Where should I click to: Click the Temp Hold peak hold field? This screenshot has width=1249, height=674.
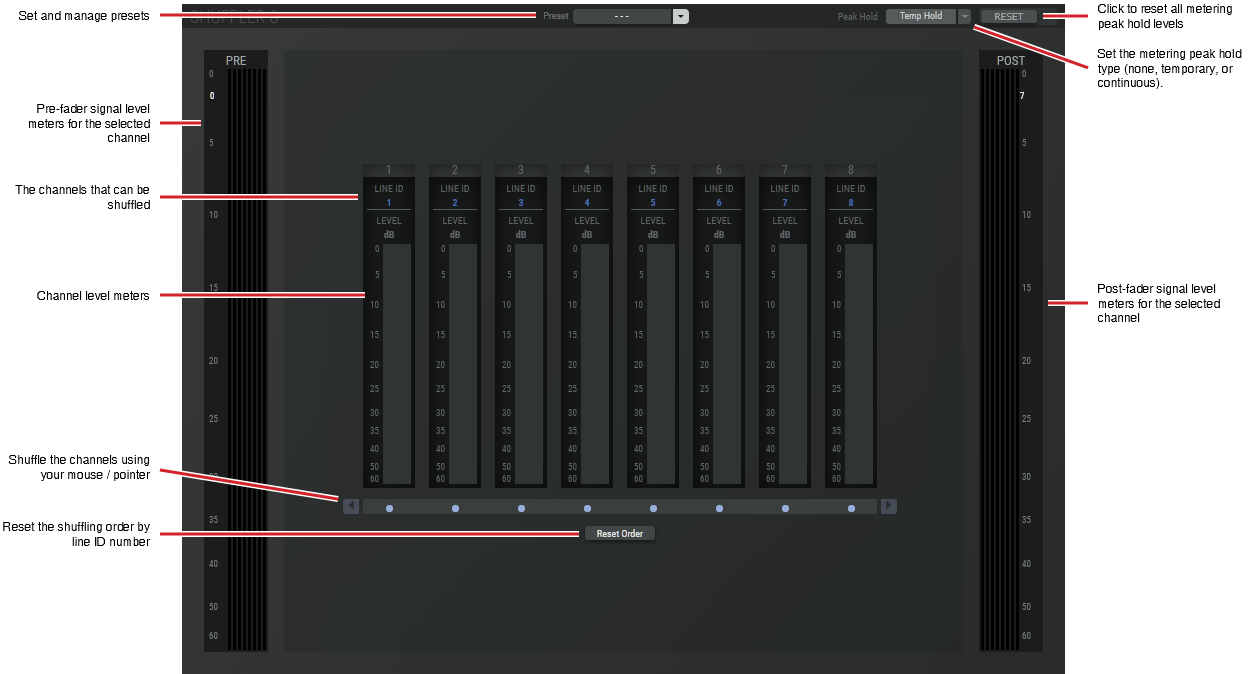pyautogui.click(x=921, y=16)
